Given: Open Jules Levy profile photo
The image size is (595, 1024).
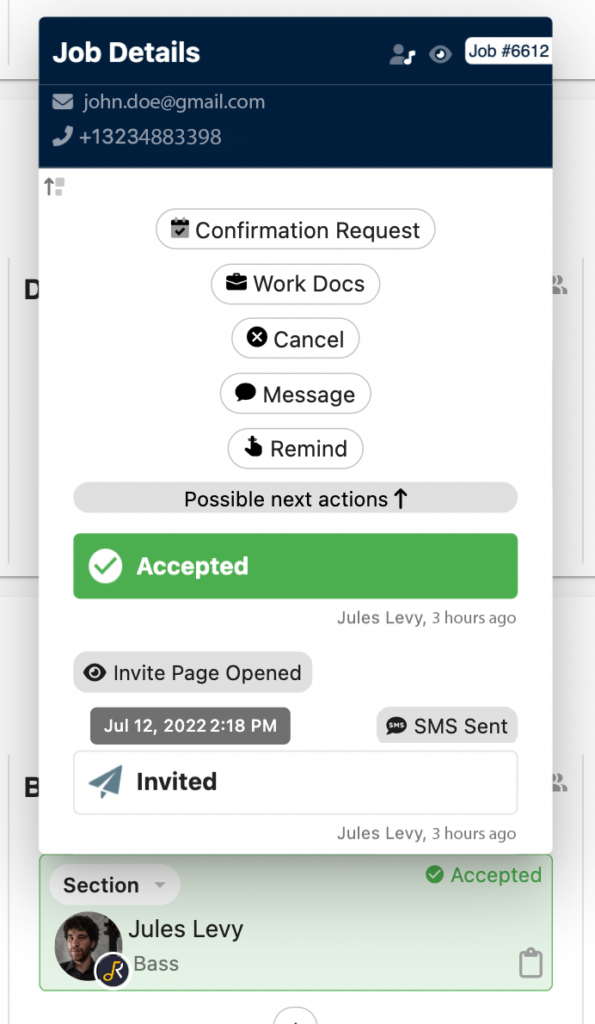Looking at the screenshot, I should (x=88, y=946).
